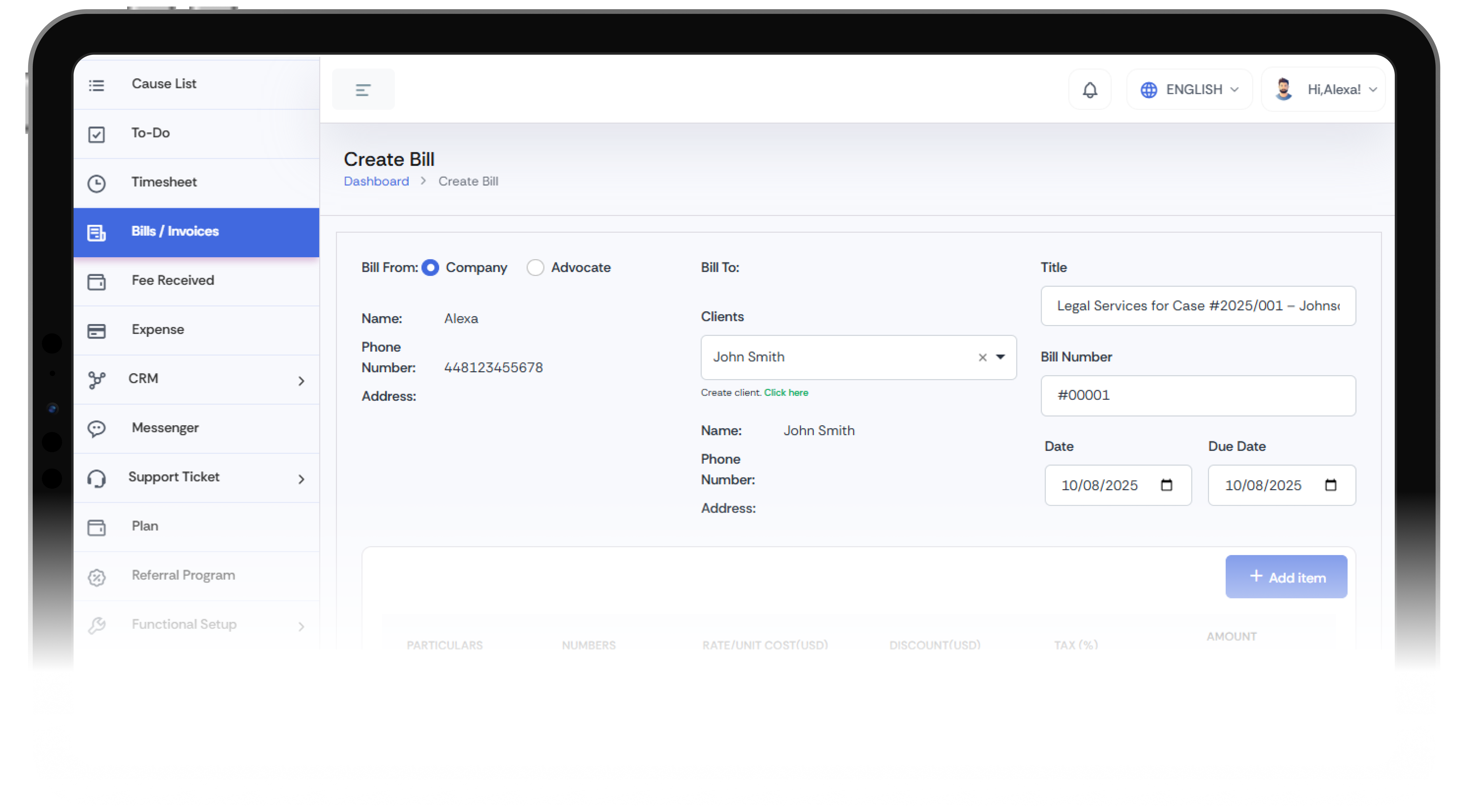Click the Alexa user avatar
This screenshot has width=1462, height=812.
[x=1283, y=89]
